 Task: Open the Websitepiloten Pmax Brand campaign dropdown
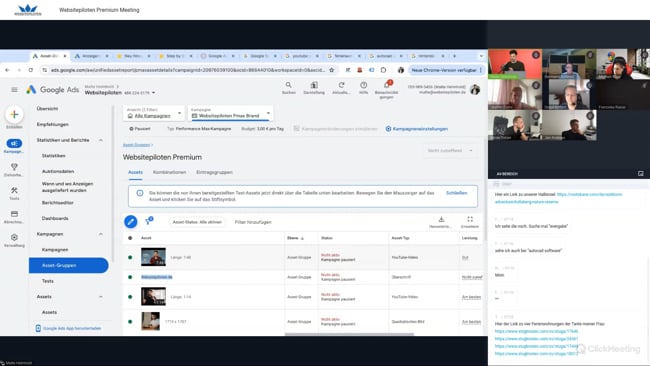pos(230,113)
